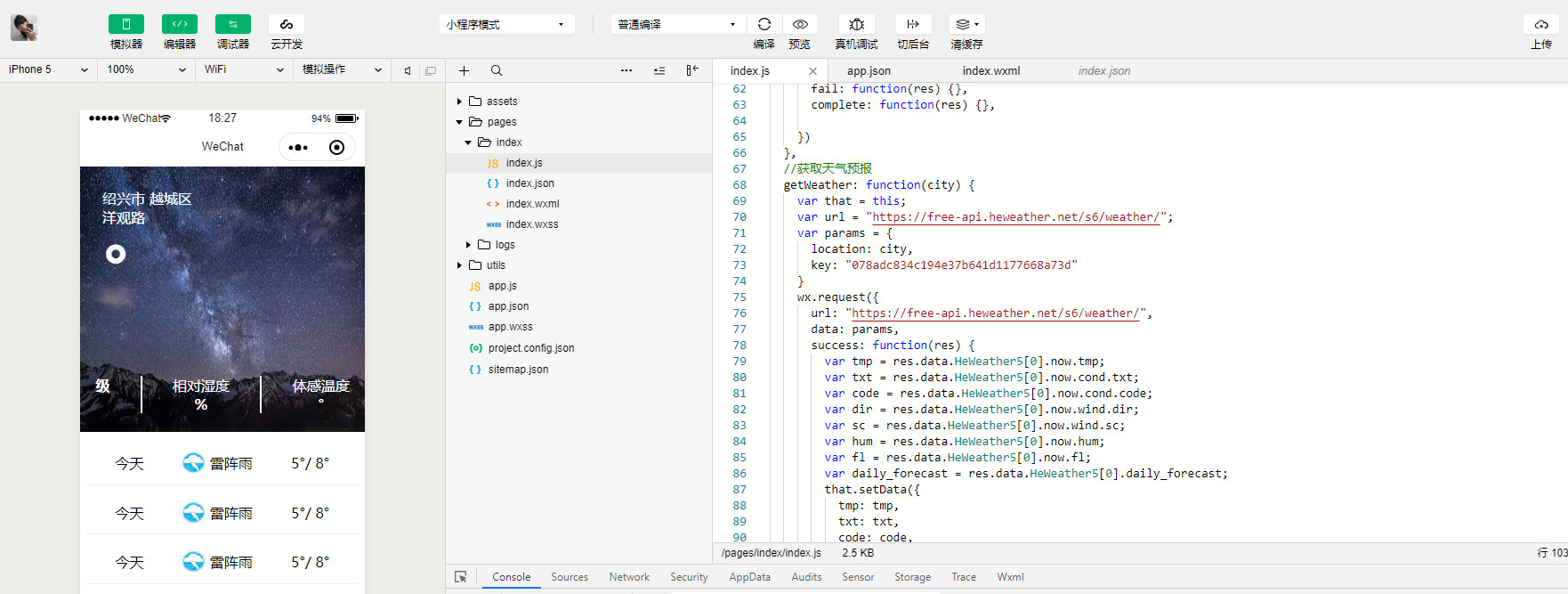Click the file search magnifier icon
The height and width of the screenshot is (594, 1568).
point(497,70)
